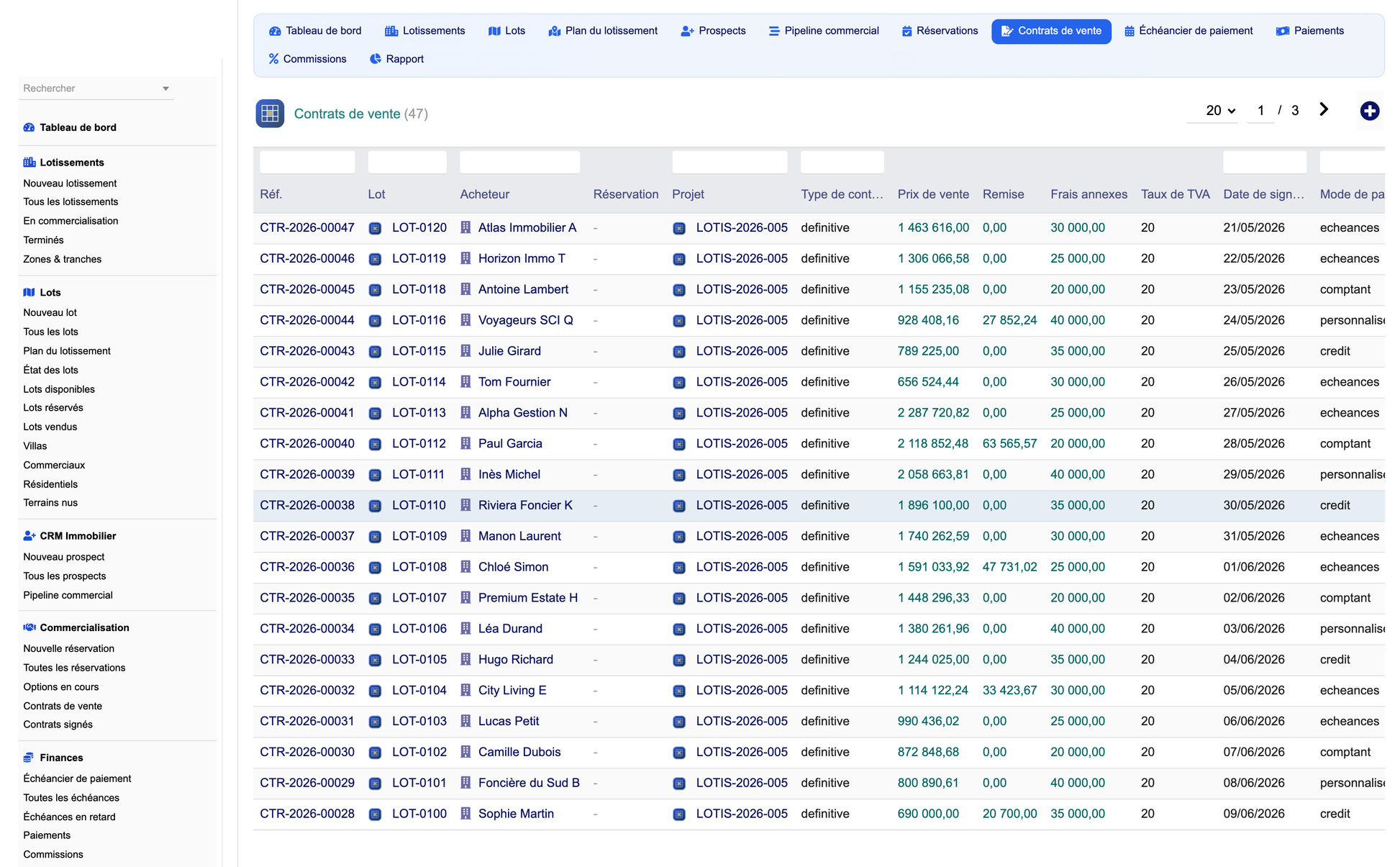Open Tous les prospects in sidebar
Screen dimensions: 1400x867
[x=64, y=576]
